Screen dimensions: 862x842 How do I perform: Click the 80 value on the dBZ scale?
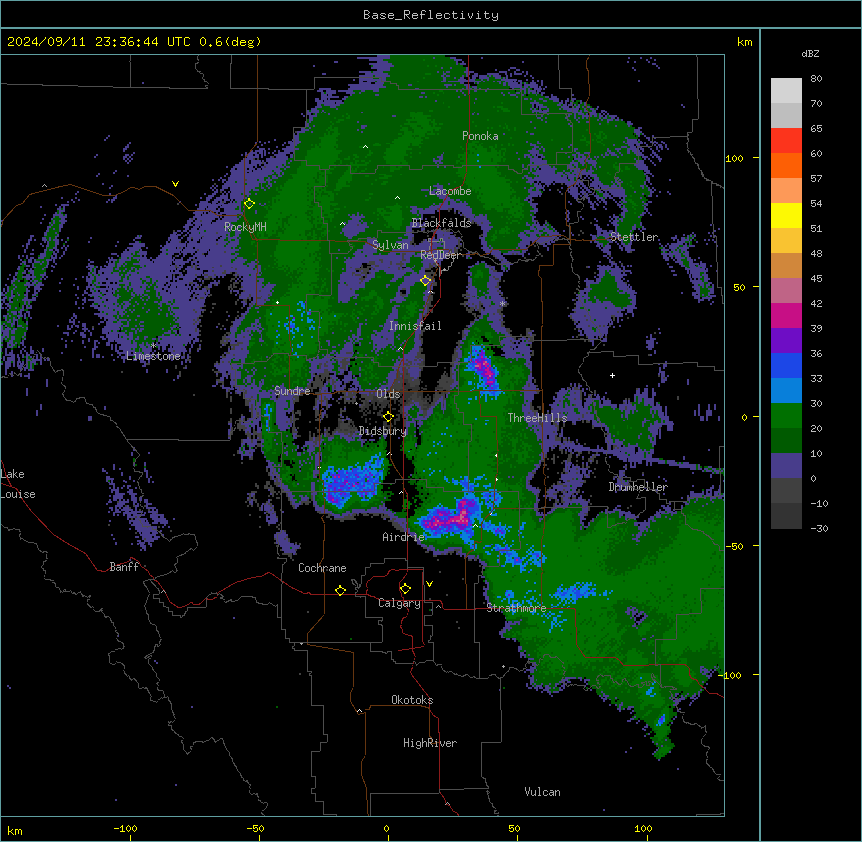(816, 79)
